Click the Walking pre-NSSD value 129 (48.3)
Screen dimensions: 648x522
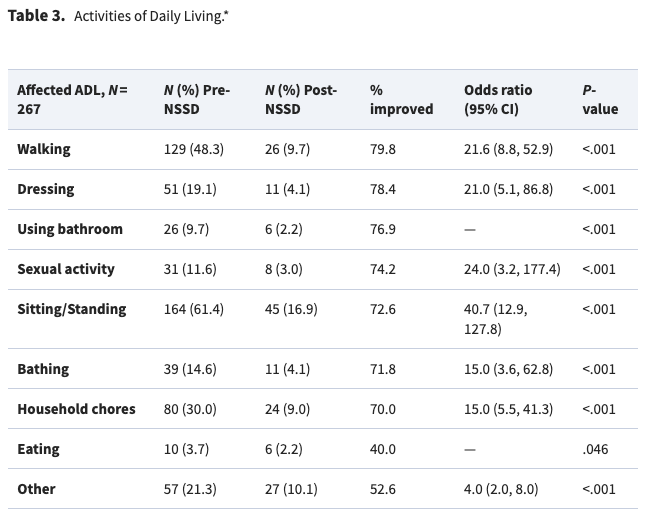[193, 149]
